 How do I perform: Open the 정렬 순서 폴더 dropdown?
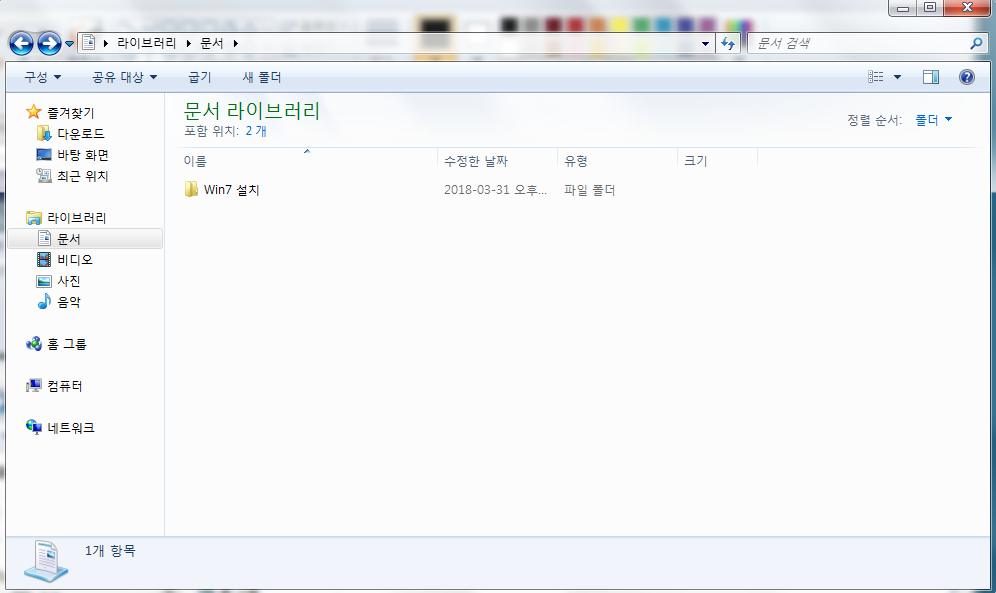933,119
